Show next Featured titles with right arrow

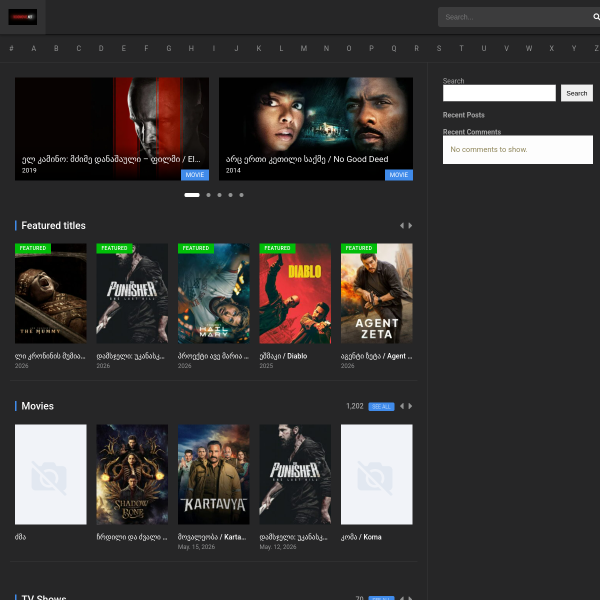410,226
